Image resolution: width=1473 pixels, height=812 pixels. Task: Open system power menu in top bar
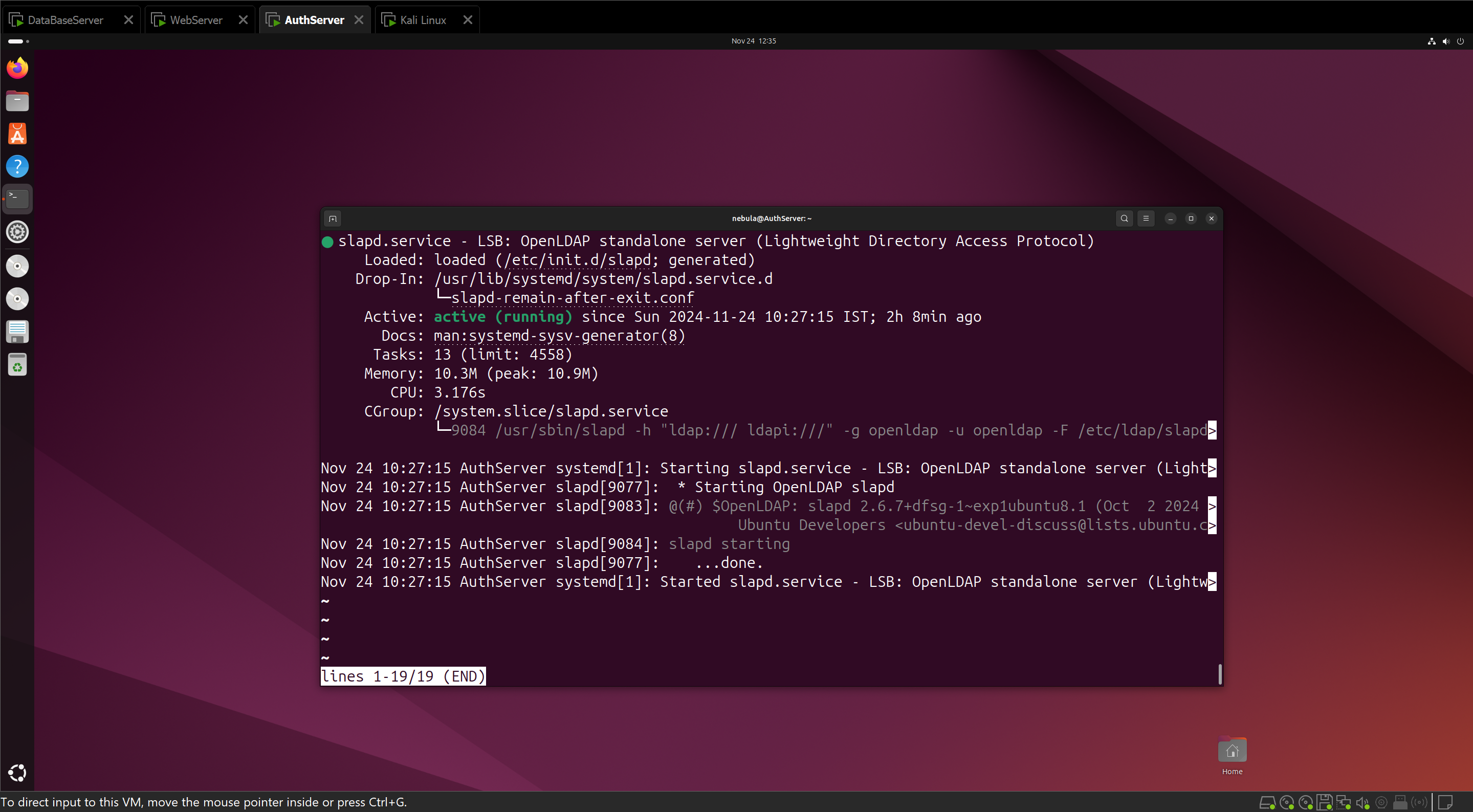point(1460,41)
